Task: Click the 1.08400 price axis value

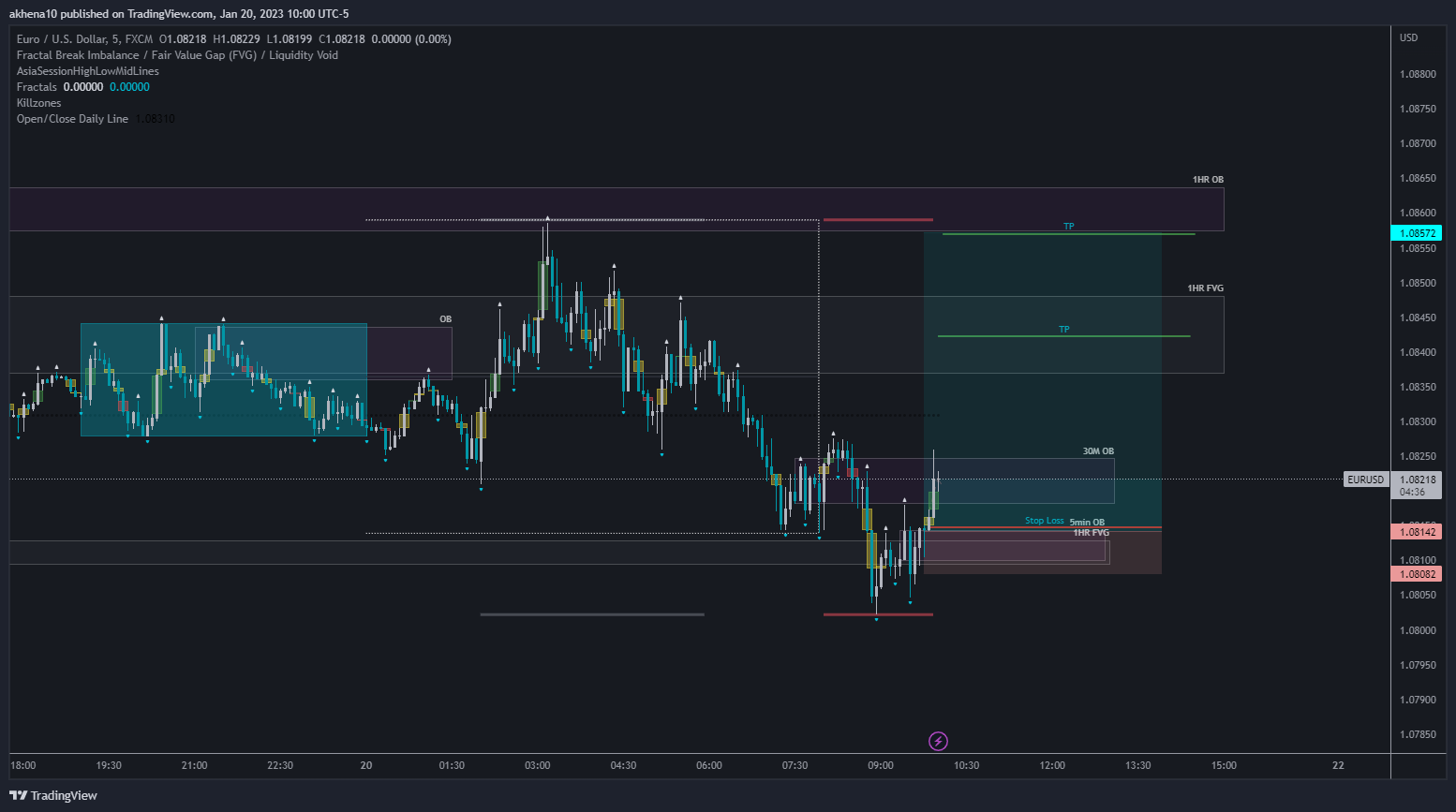Action: click(1418, 352)
